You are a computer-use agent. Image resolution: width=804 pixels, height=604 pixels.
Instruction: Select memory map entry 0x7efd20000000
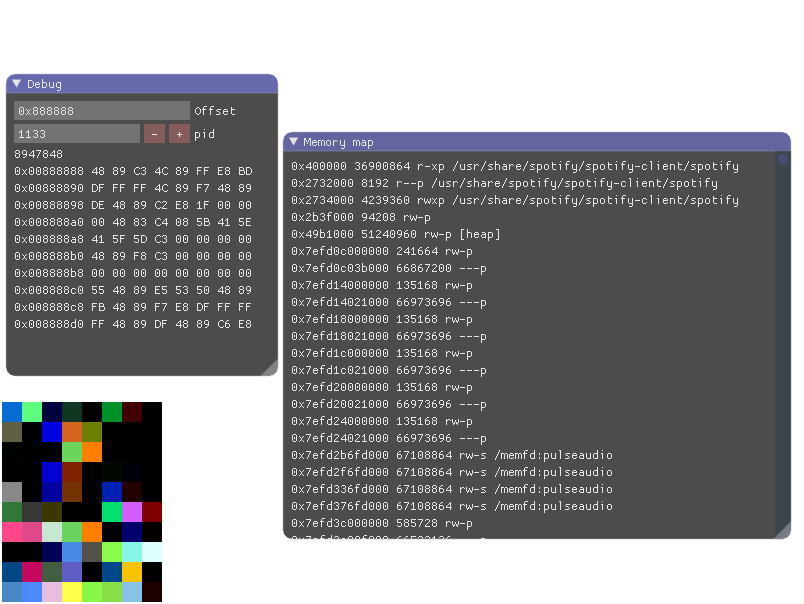(x=381, y=387)
